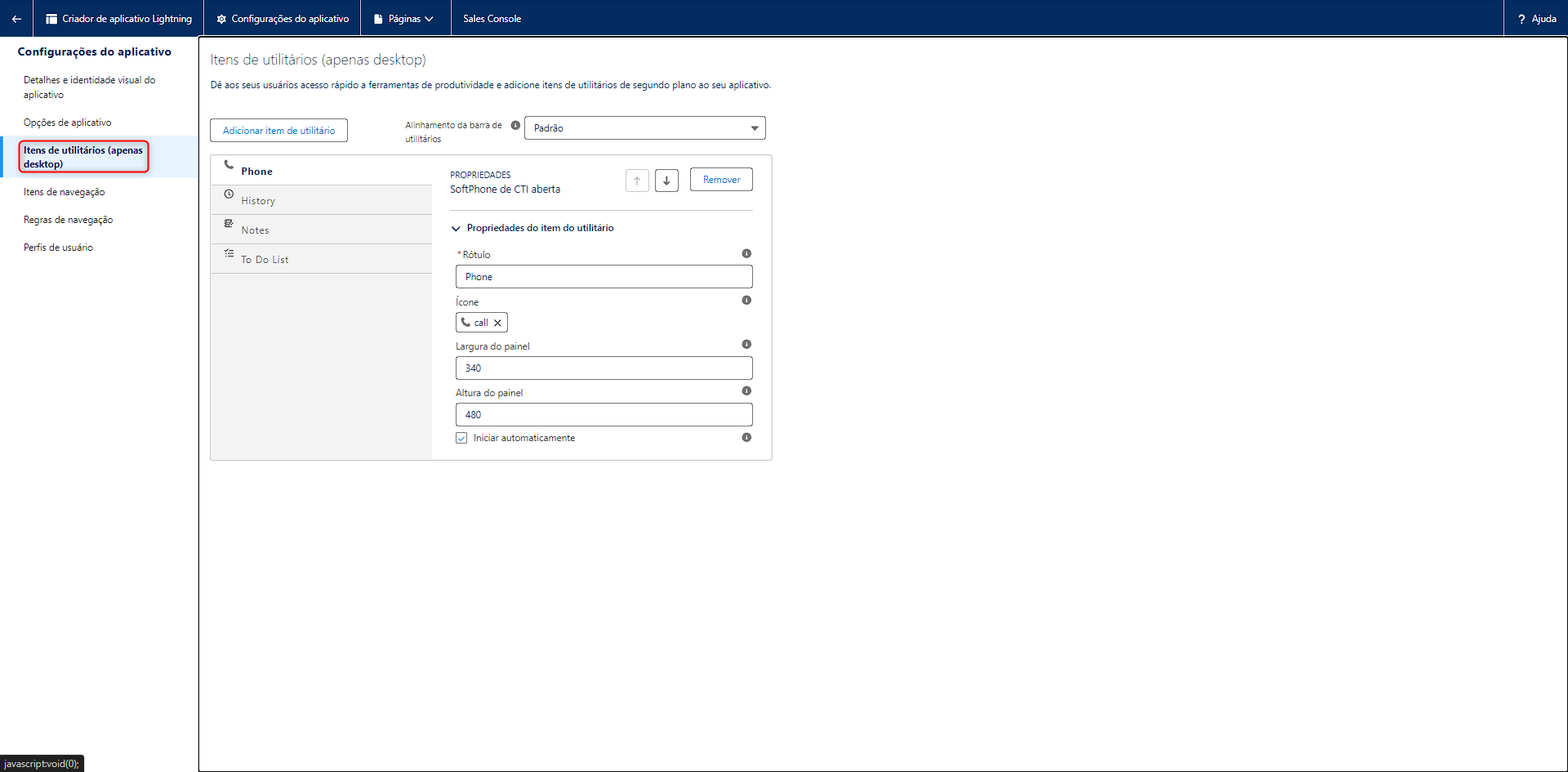The image size is (1568, 772).
Task: Remove the call icon with X
Action: (x=497, y=323)
